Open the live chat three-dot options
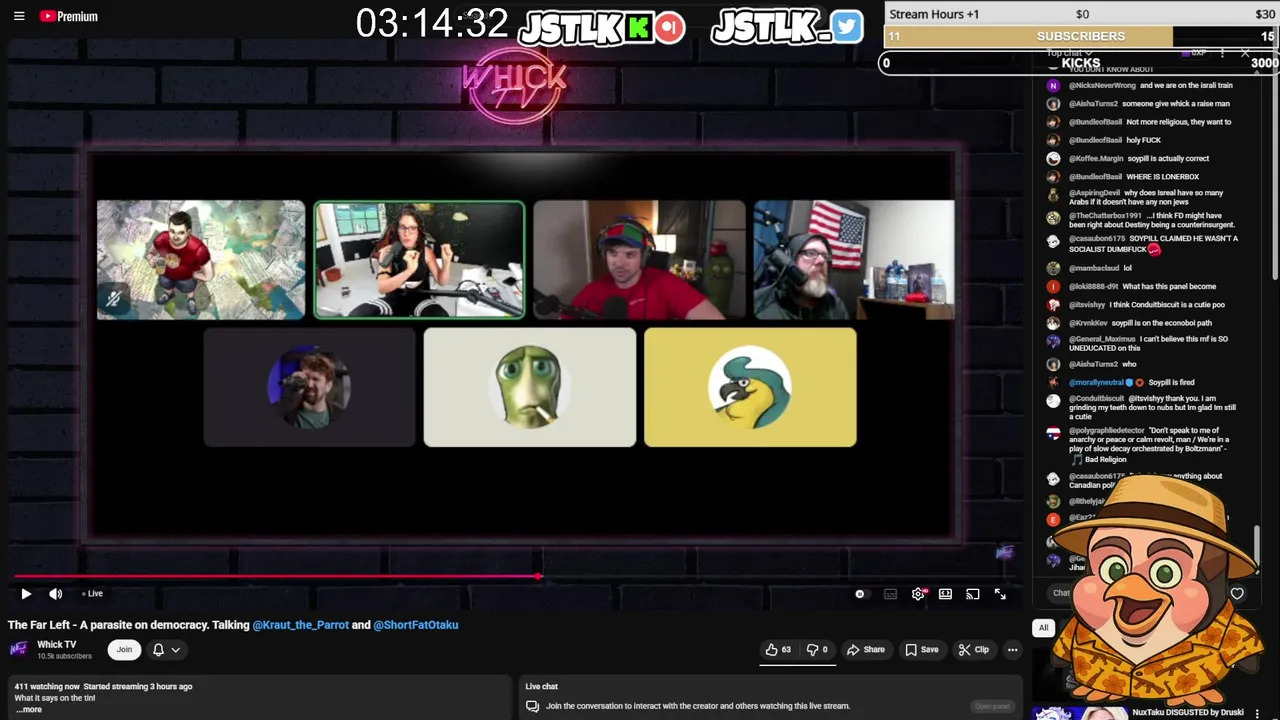This screenshot has height=720, width=1280. [x=1222, y=52]
